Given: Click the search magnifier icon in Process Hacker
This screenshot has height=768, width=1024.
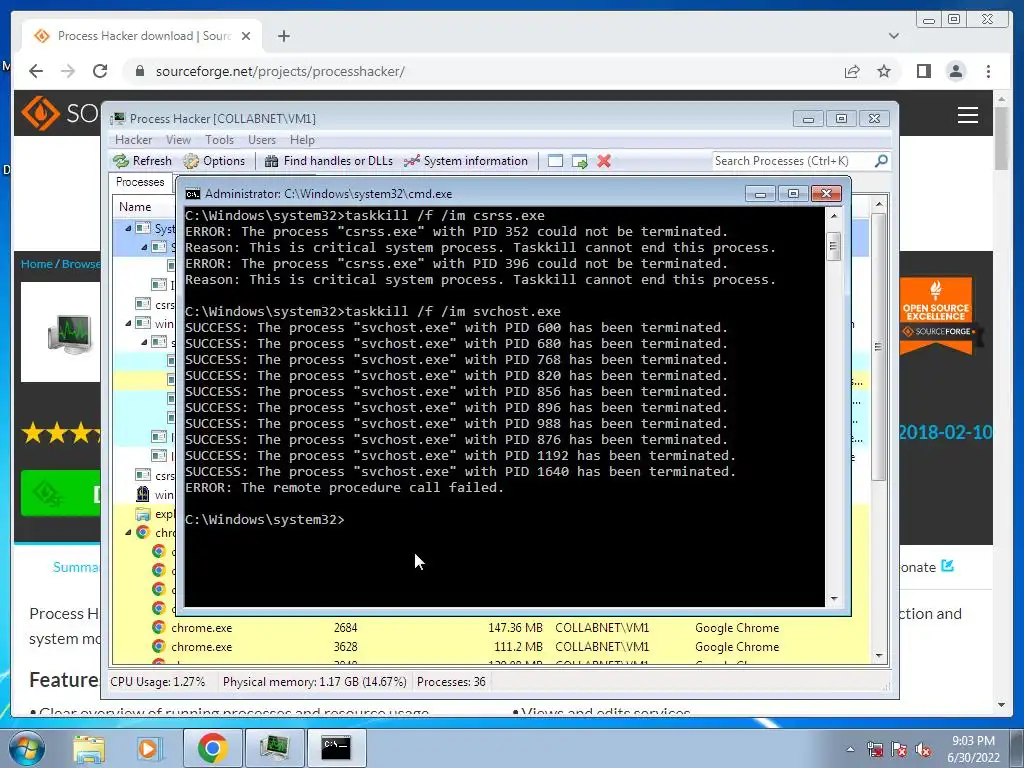Looking at the screenshot, I should tap(881, 160).
